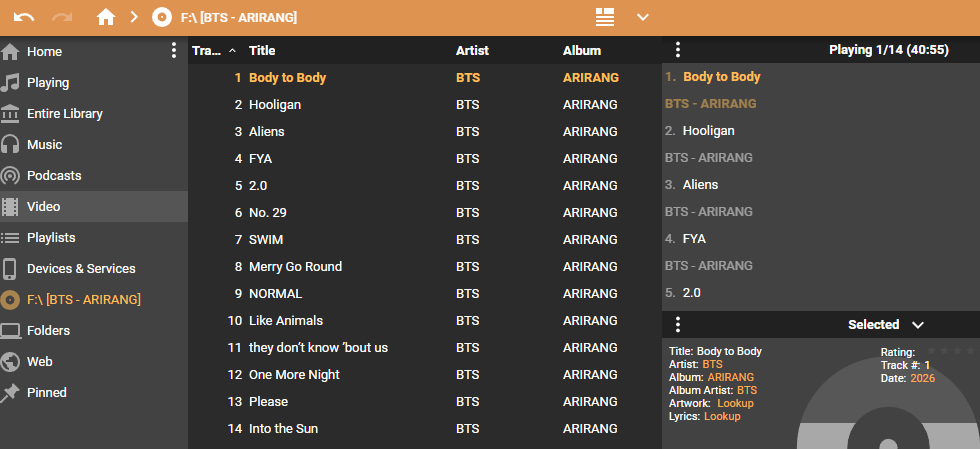Open sidebar three-dot menu next to Home
The width and height of the screenshot is (980, 449).
point(174,51)
